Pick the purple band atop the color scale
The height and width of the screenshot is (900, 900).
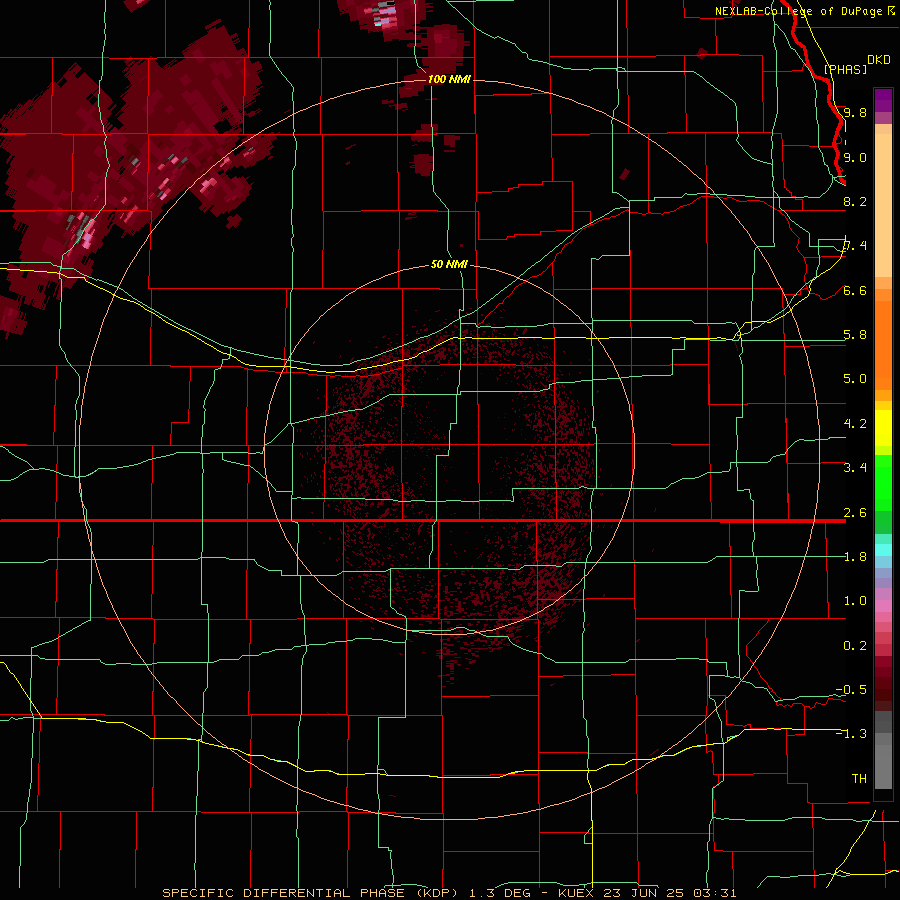(883, 100)
